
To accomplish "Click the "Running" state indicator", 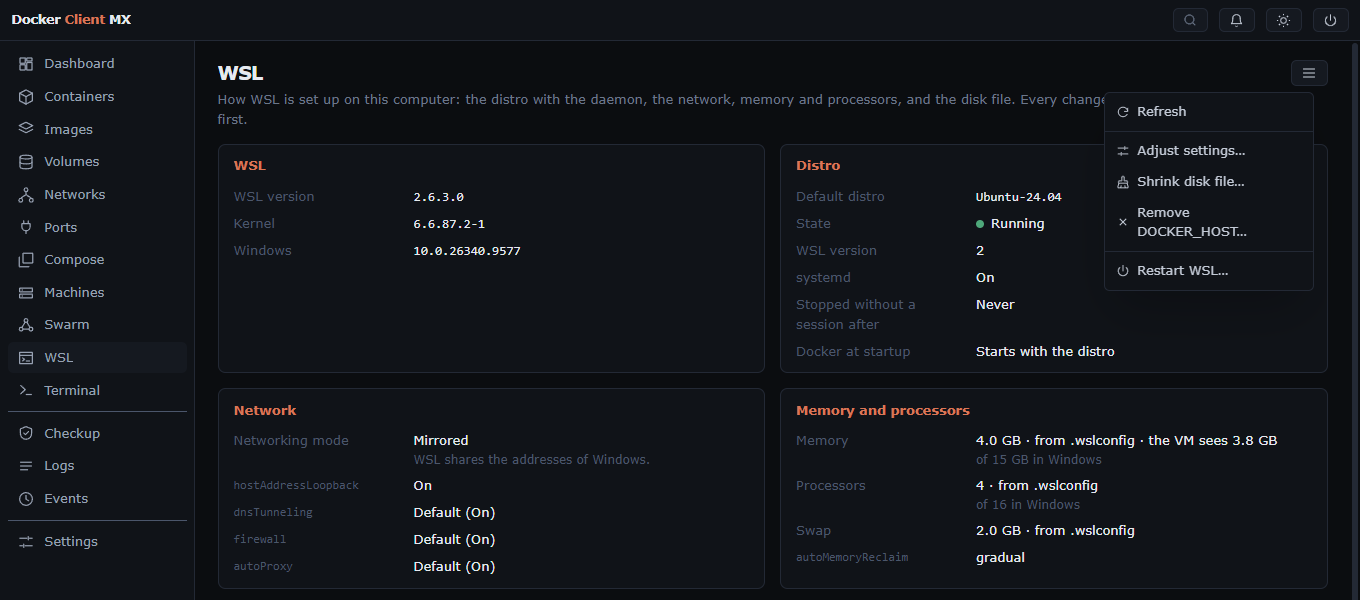I will [1010, 224].
